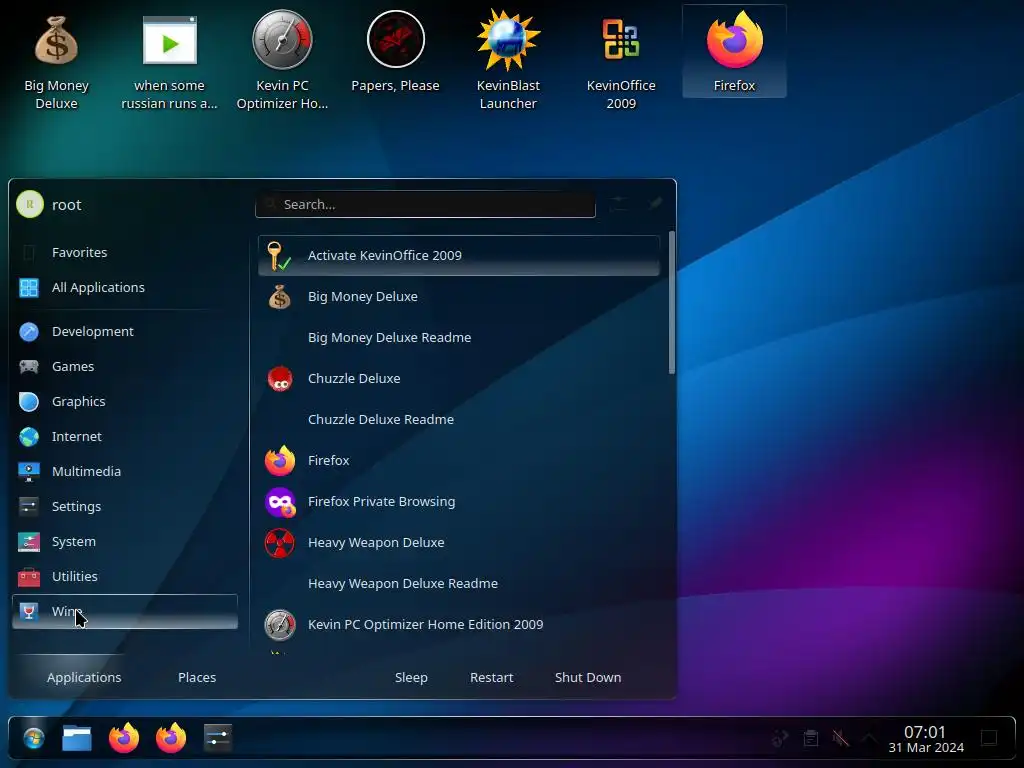Click the root user avatar in the menu
This screenshot has height=768, width=1024.
click(x=29, y=204)
